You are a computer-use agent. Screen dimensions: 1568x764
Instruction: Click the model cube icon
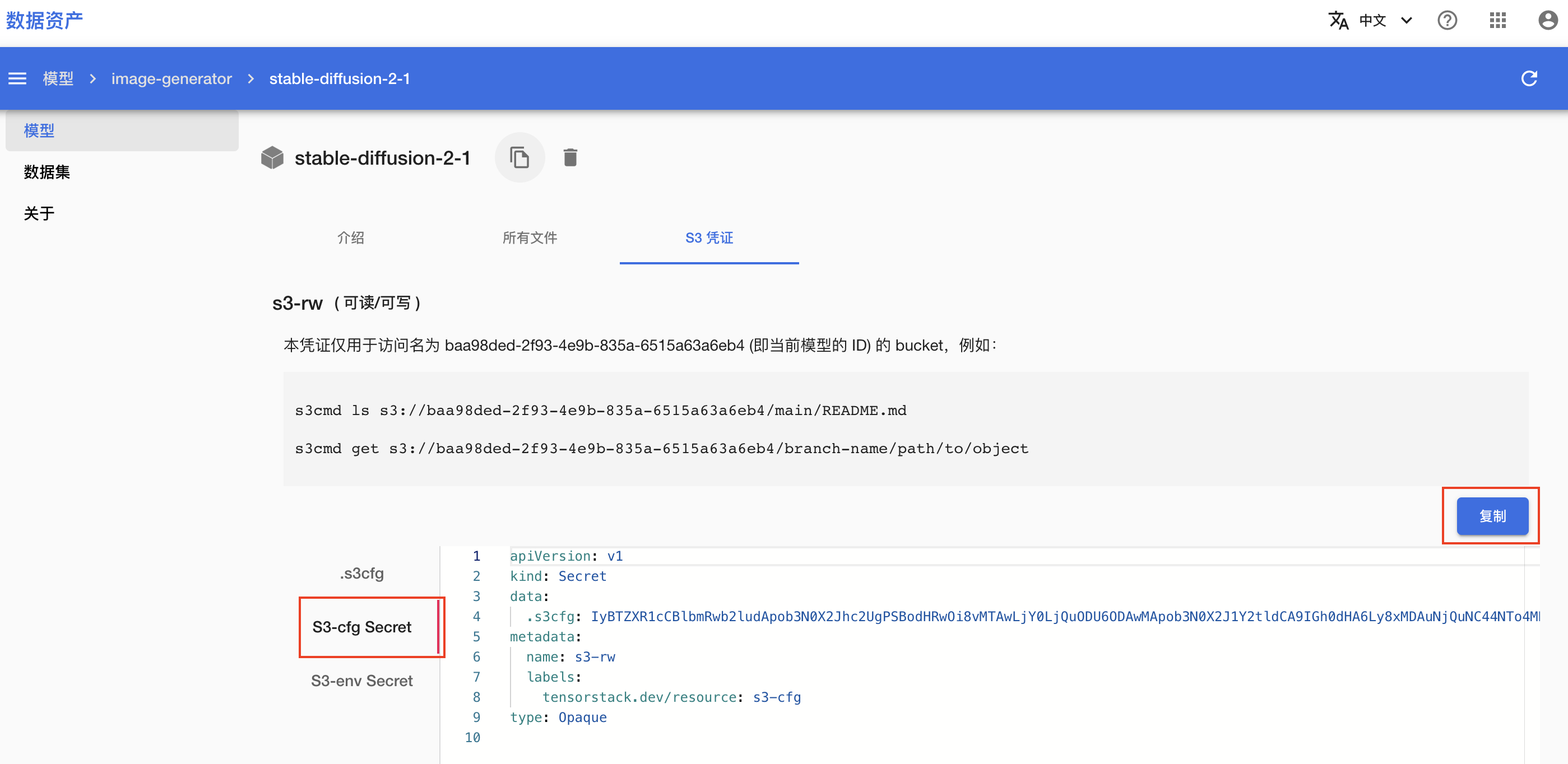tap(272, 157)
